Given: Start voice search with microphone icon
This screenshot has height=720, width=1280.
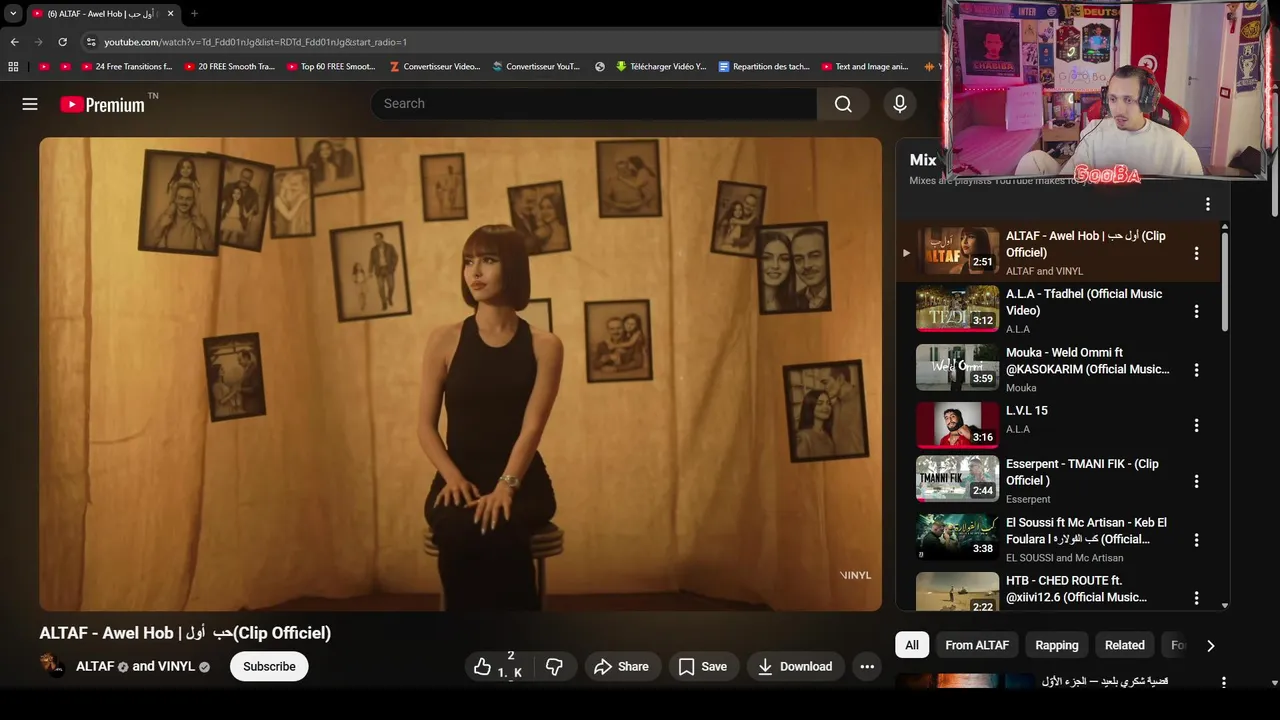Looking at the screenshot, I should point(899,104).
